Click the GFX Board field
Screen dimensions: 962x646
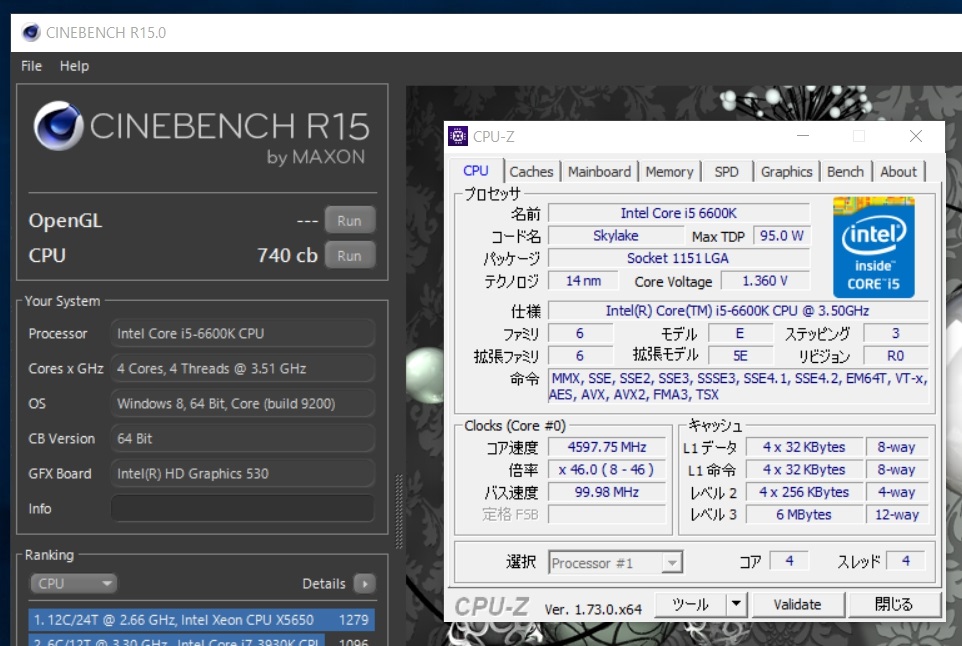tap(242, 474)
